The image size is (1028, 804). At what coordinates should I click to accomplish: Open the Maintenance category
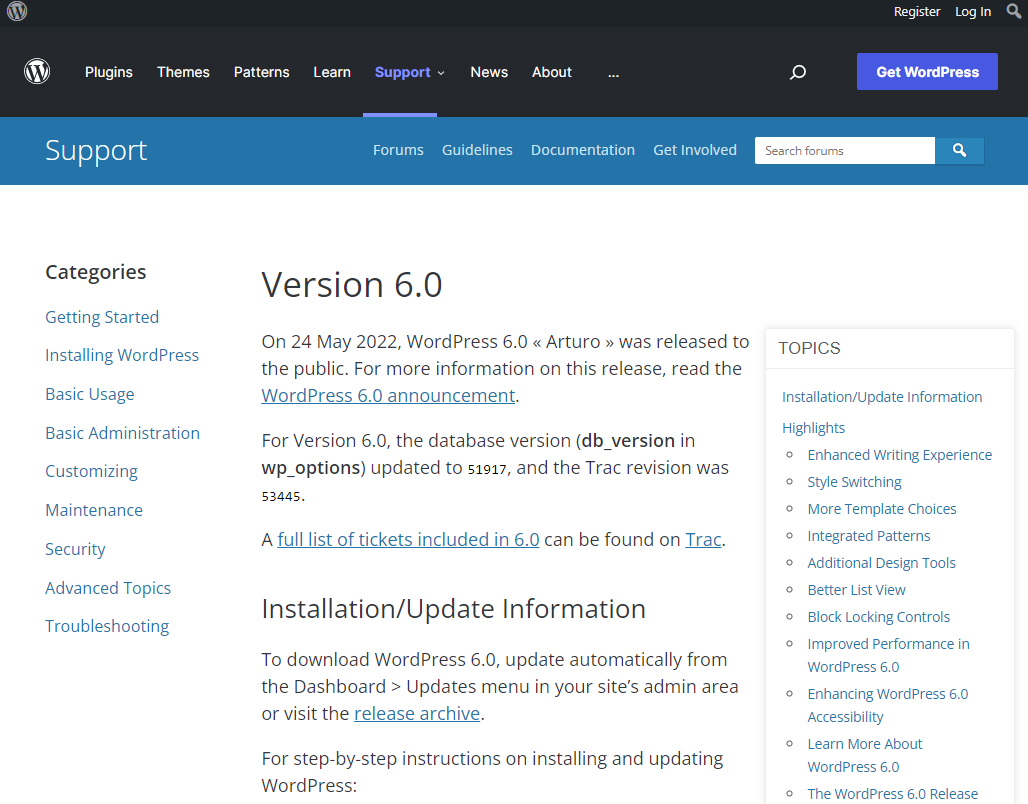pyautogui.click(x=94, y=510)
